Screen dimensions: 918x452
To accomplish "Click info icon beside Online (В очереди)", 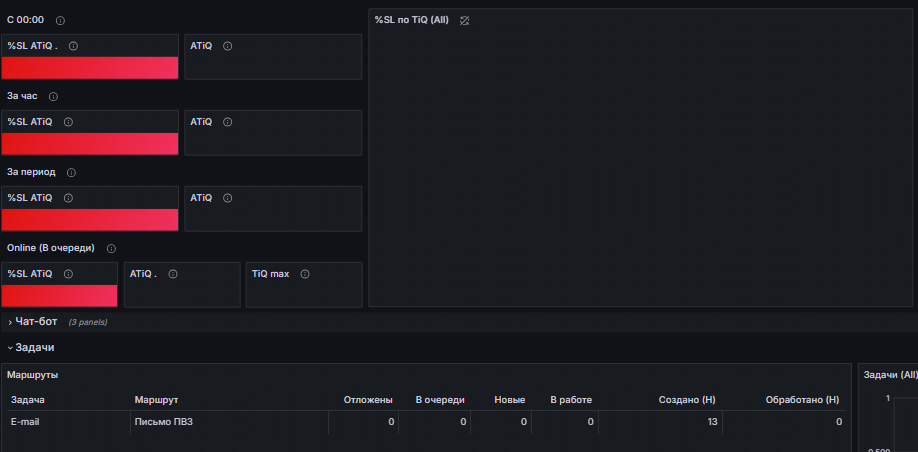I will 111,249.
